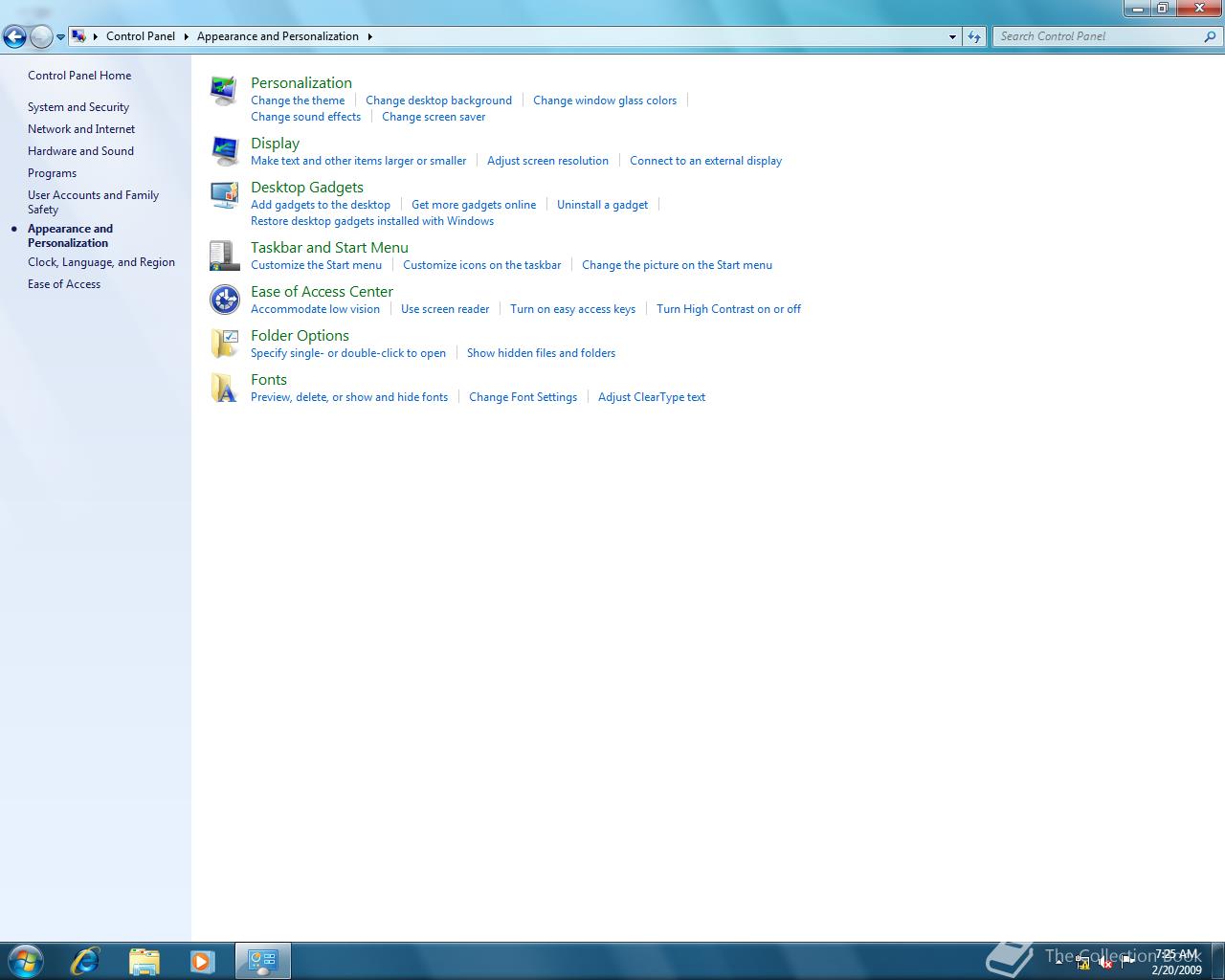Click Change Font Settings
Screen dimensions: 1225x980
click(x=523, y=397)
